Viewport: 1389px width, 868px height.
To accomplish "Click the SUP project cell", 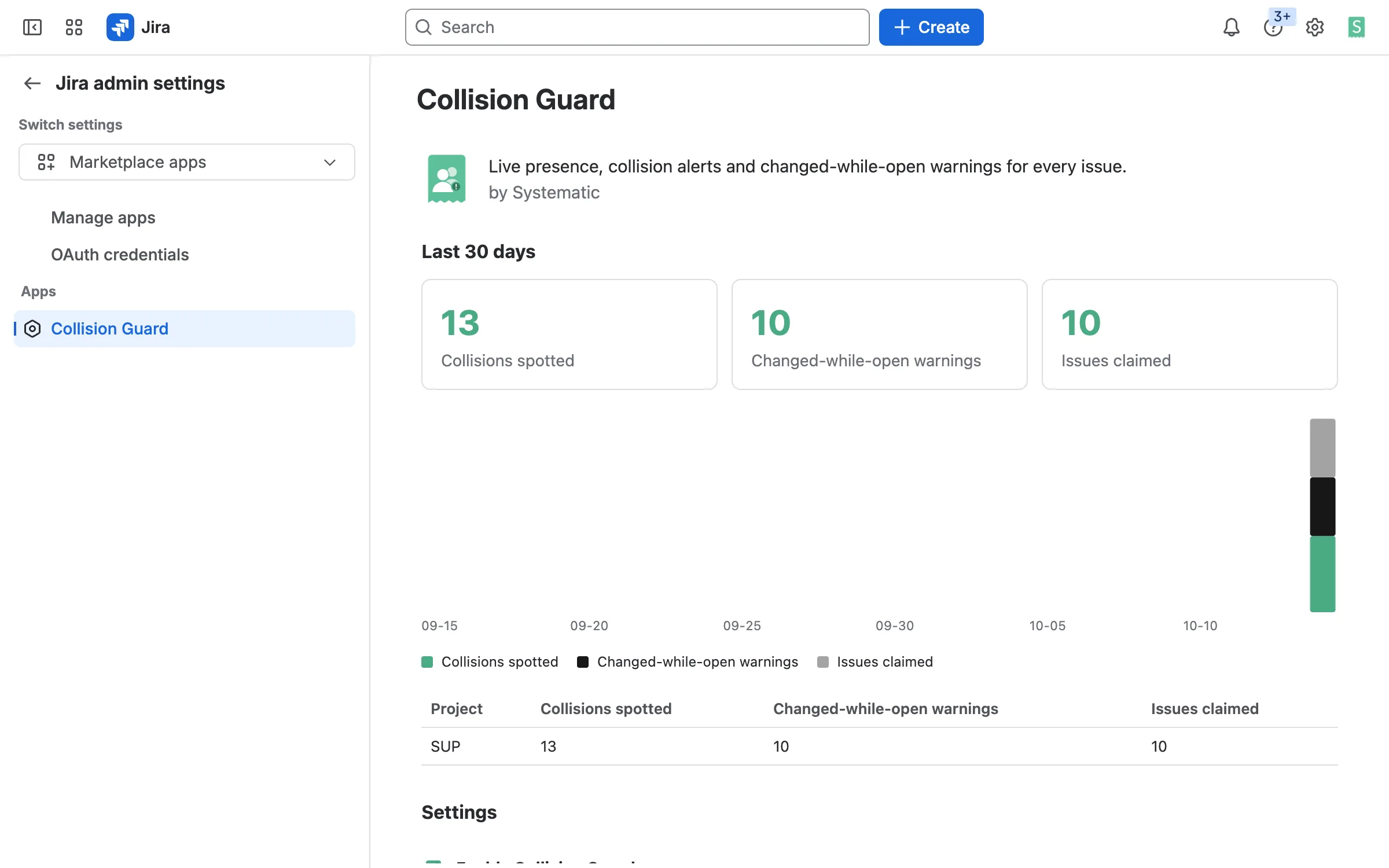I will pyautogui.click(x=446, y=746).
